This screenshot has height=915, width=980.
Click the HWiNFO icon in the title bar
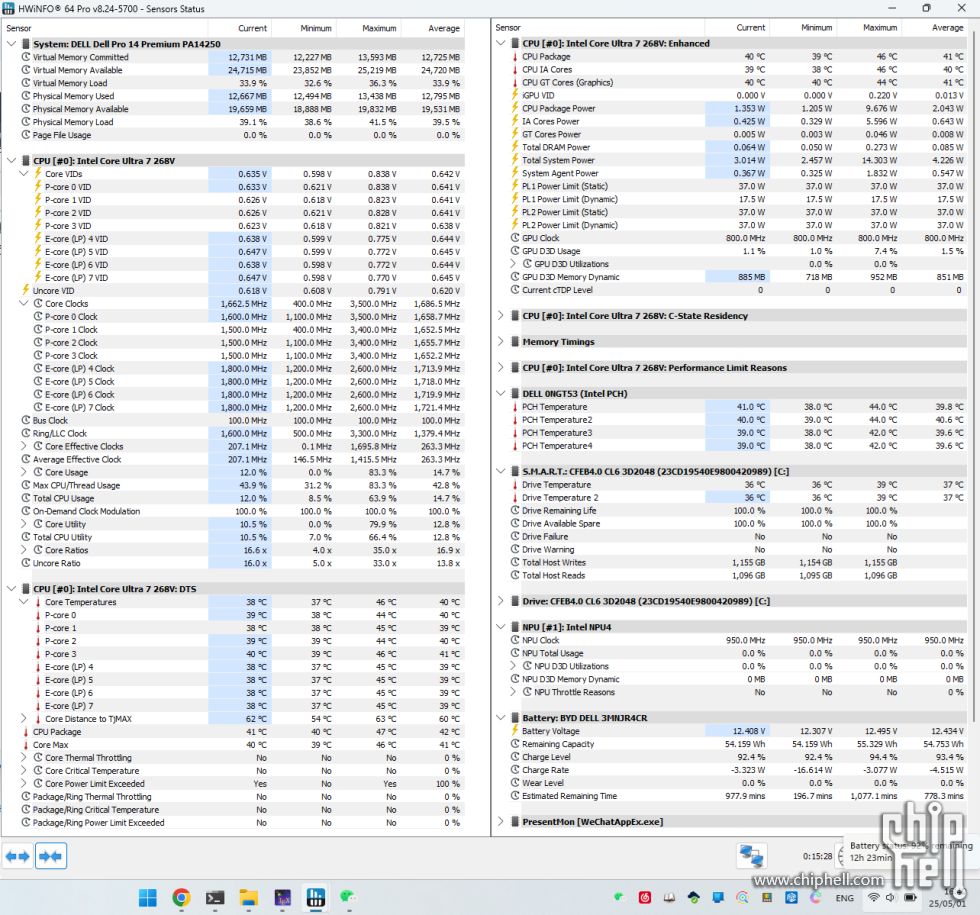point(9,9)
